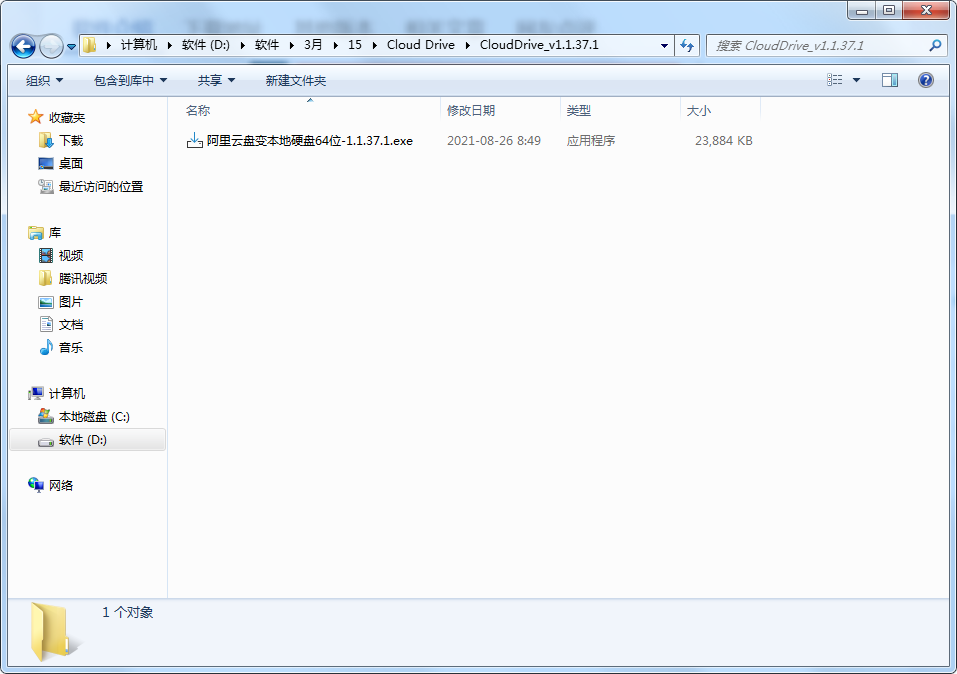Click the 软件 (D:) drive icon

(x=46, y=441)
